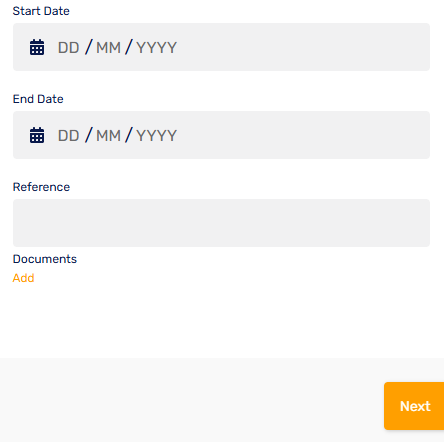The image size is (444, 442).
Task: Select the YYYY segment of Start Date
Action: tap(156, 47)
